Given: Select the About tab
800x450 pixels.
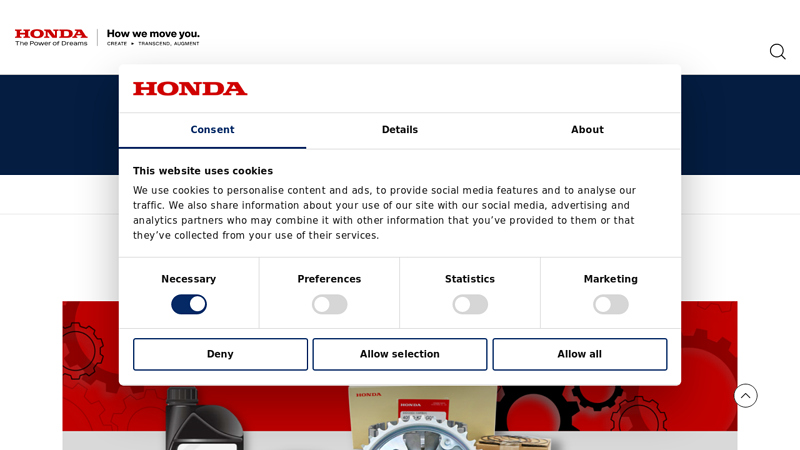Looking at the screenshot, I should (x=587, y=130).
